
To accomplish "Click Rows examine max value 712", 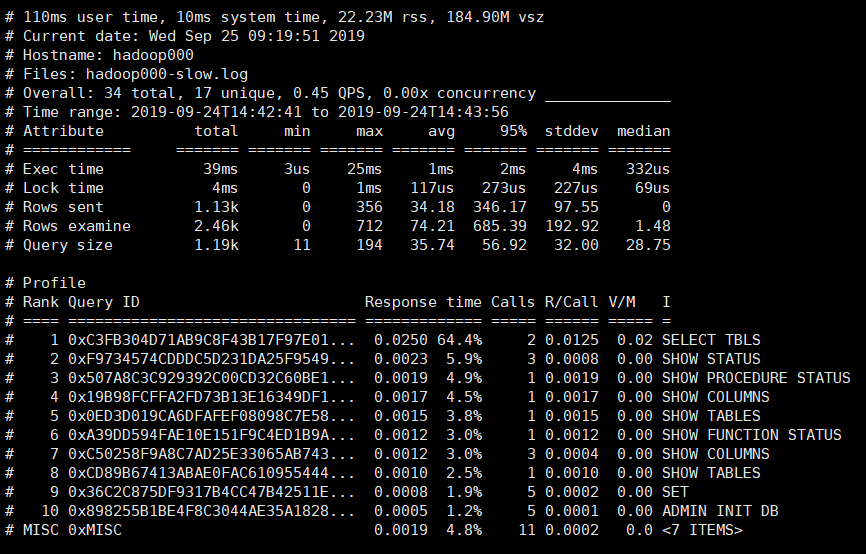I will [369, 226].
